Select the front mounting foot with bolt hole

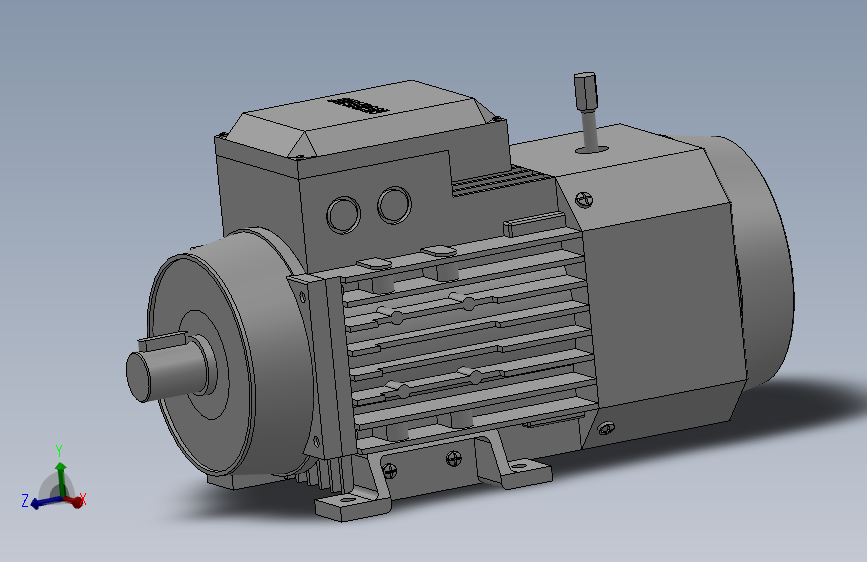tap(352, 505)
